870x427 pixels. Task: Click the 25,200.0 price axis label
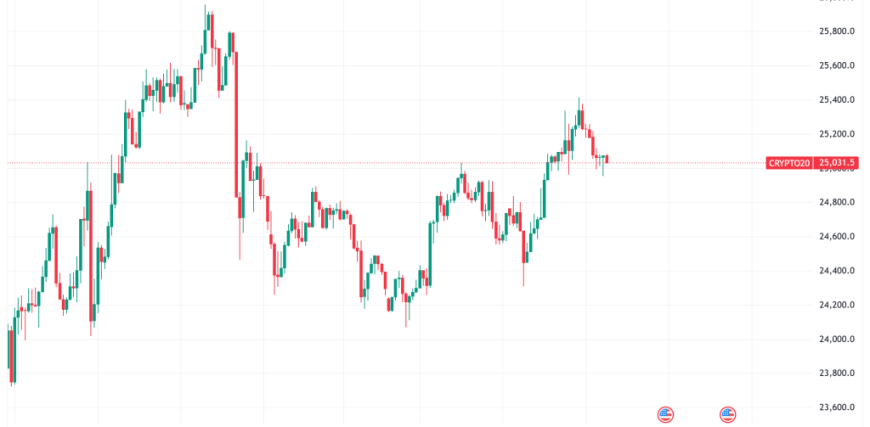(838, 134)
